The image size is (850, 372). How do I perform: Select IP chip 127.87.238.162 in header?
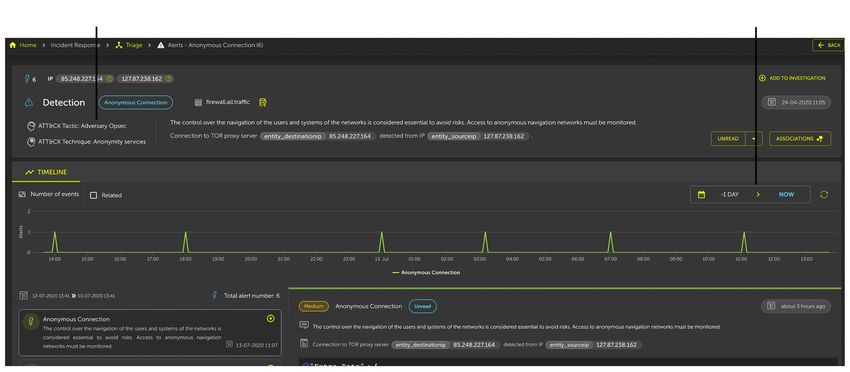click(x=145, y=79)
